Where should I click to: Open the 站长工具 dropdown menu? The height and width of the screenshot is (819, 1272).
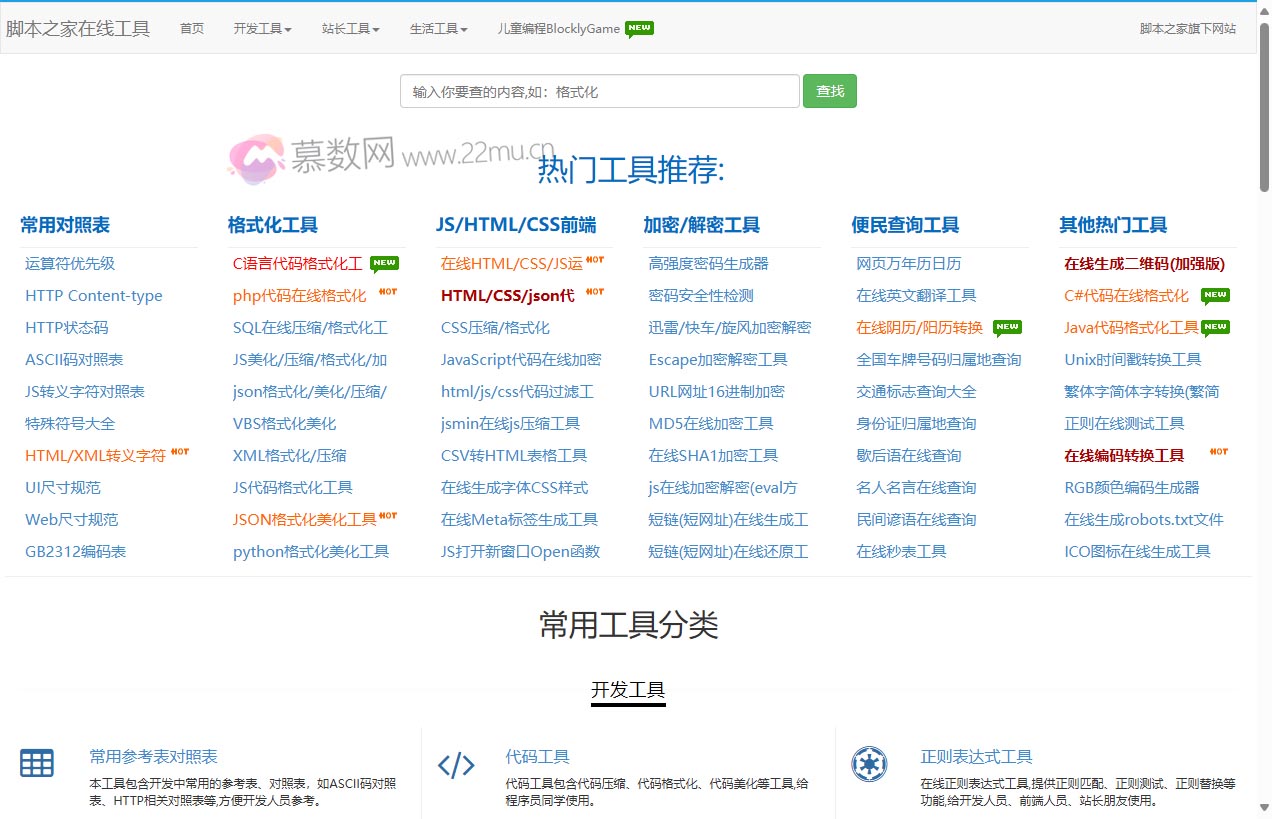(349, 29)
